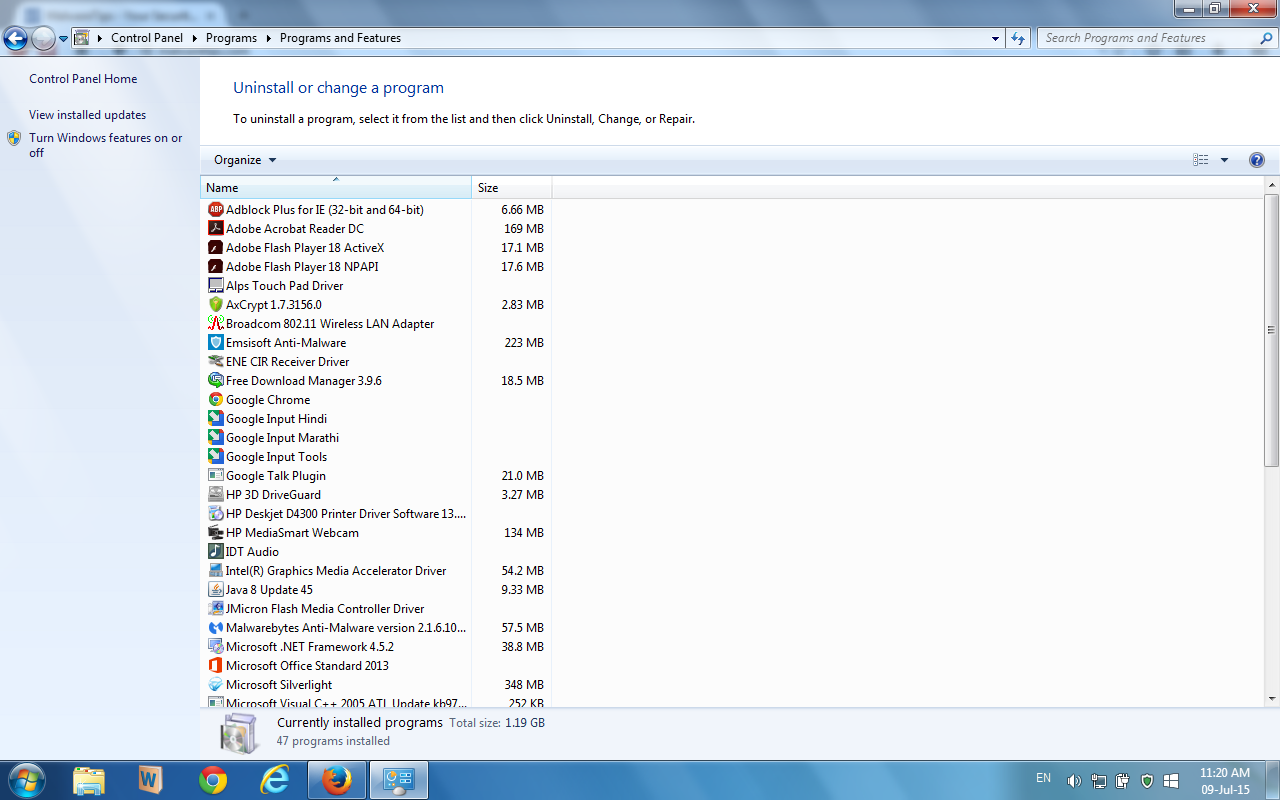
Task: Select the HP MediaSmart Webcam icon
Action: [x=215, y=533]
